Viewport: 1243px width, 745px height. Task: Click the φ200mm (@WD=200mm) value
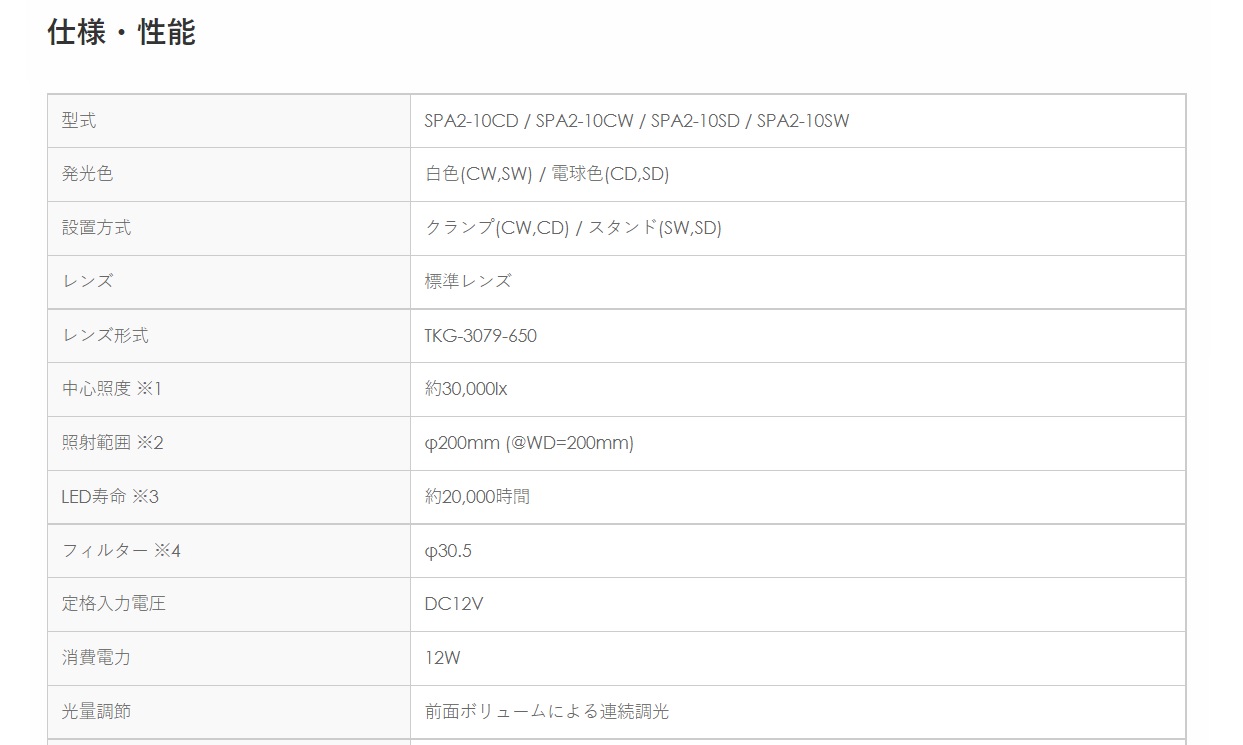point(529,442)
